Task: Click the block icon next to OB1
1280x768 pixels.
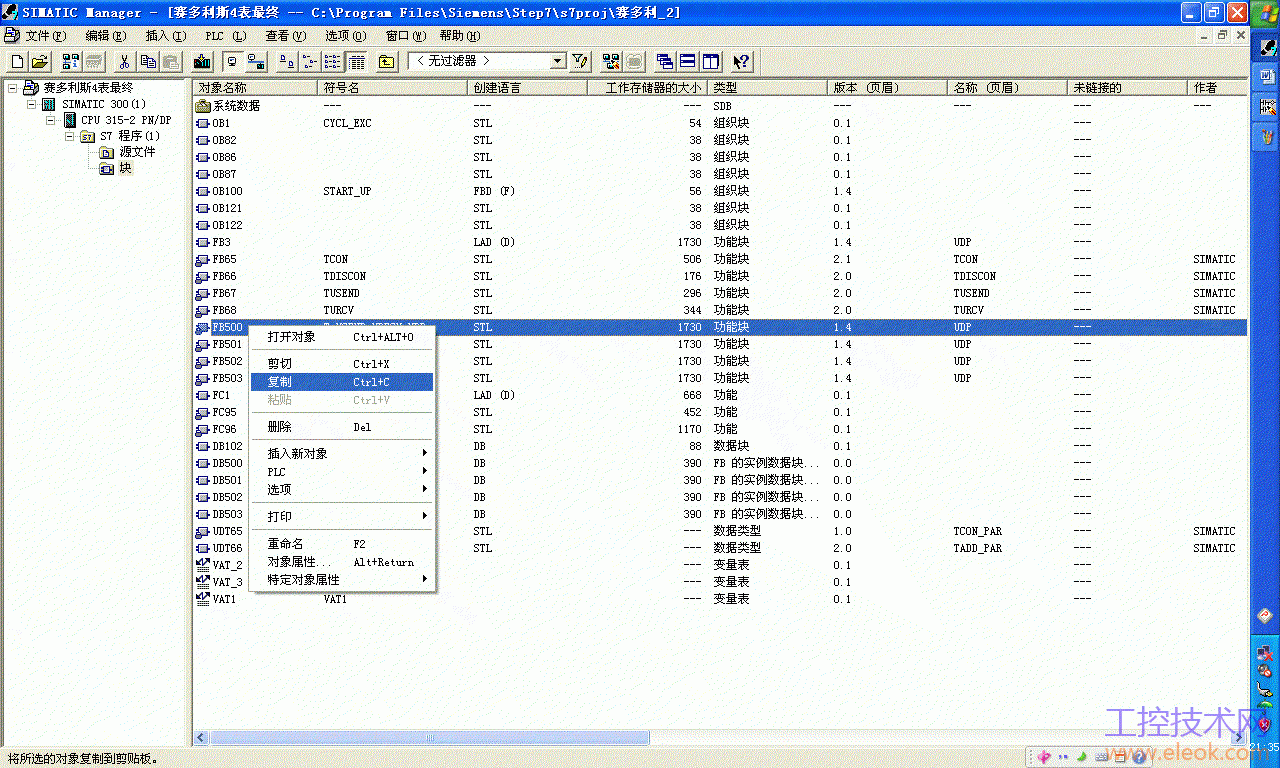Action: 203,123
